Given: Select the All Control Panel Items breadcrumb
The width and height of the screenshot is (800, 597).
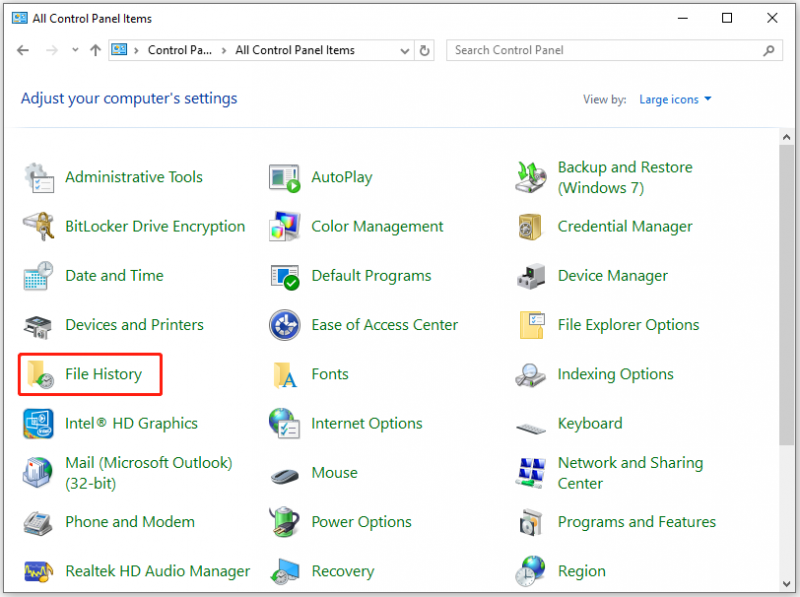Looking at the screenshot, I should click(x=295, y=50).
